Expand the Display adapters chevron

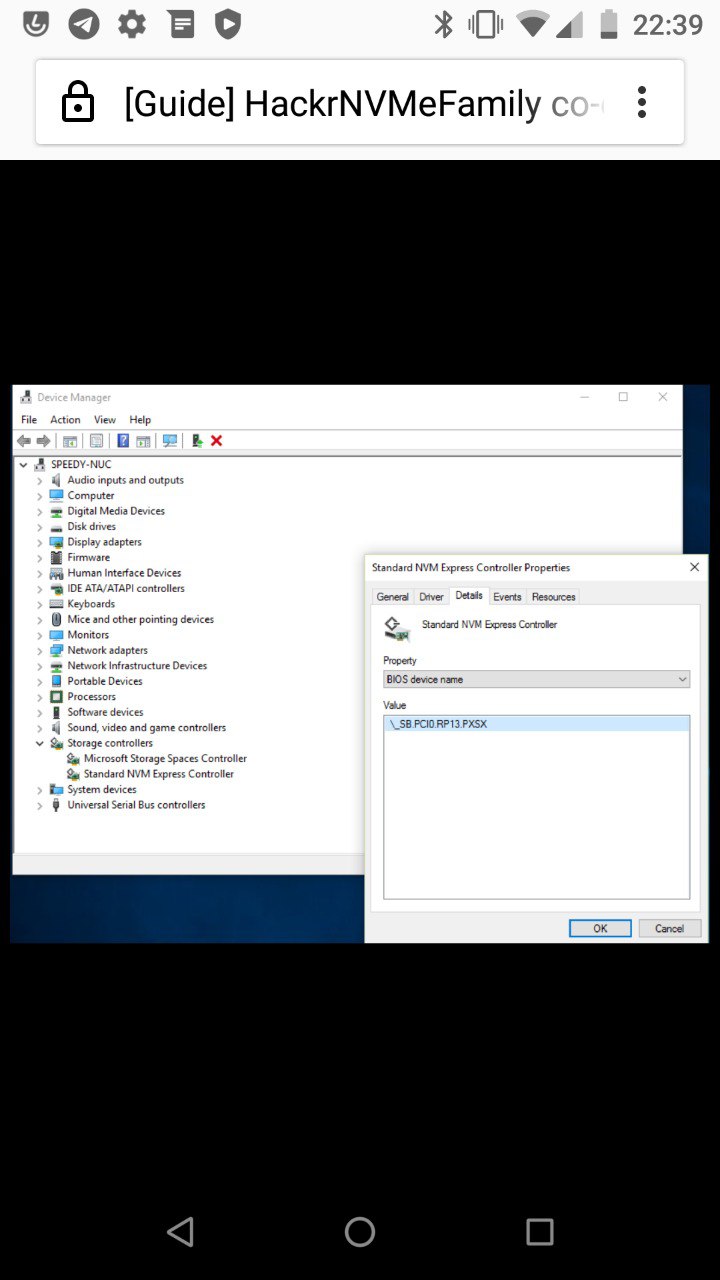(40, 542)
